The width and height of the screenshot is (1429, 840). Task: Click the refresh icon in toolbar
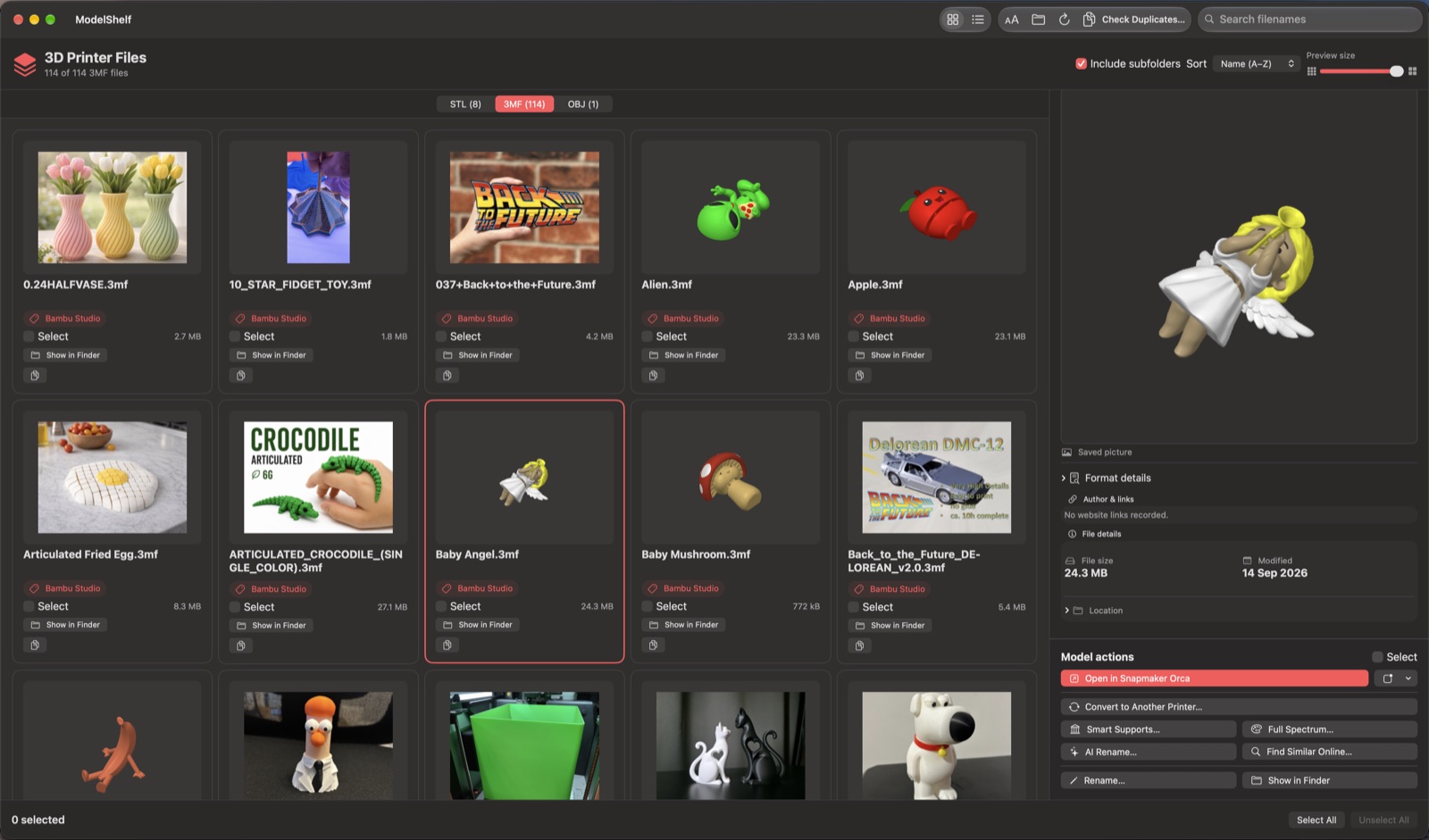(x=1064, y=19)
